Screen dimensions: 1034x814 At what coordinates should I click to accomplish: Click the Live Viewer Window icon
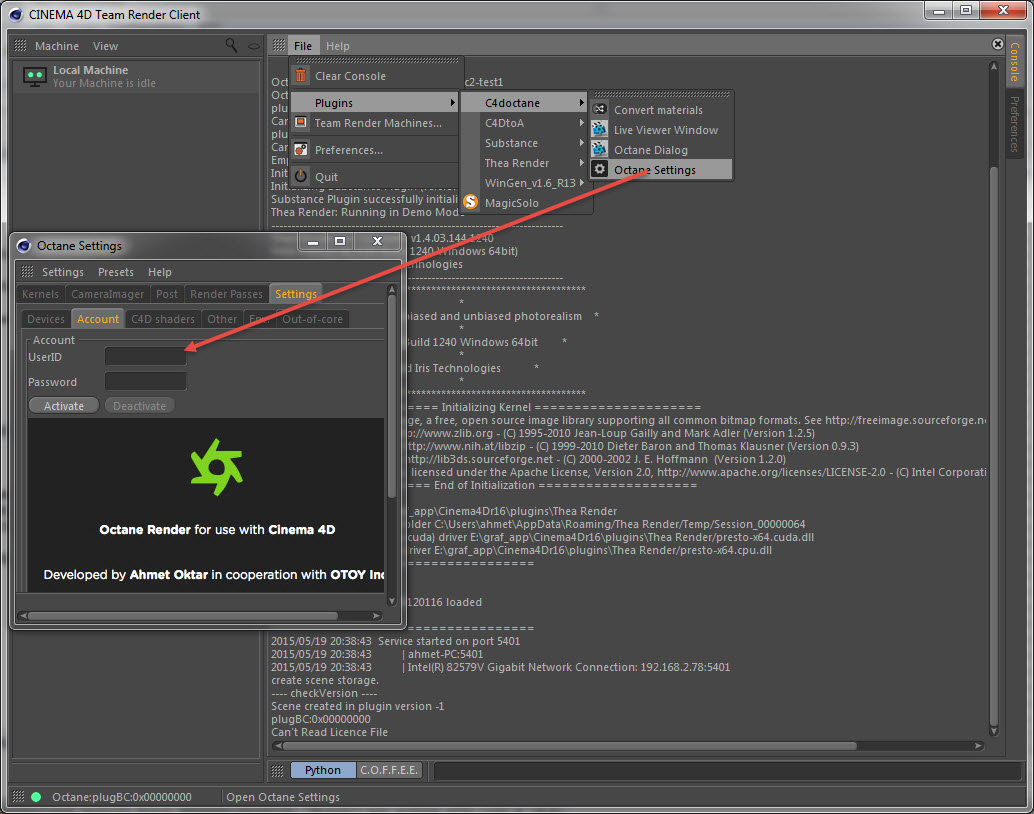(599, 129)
